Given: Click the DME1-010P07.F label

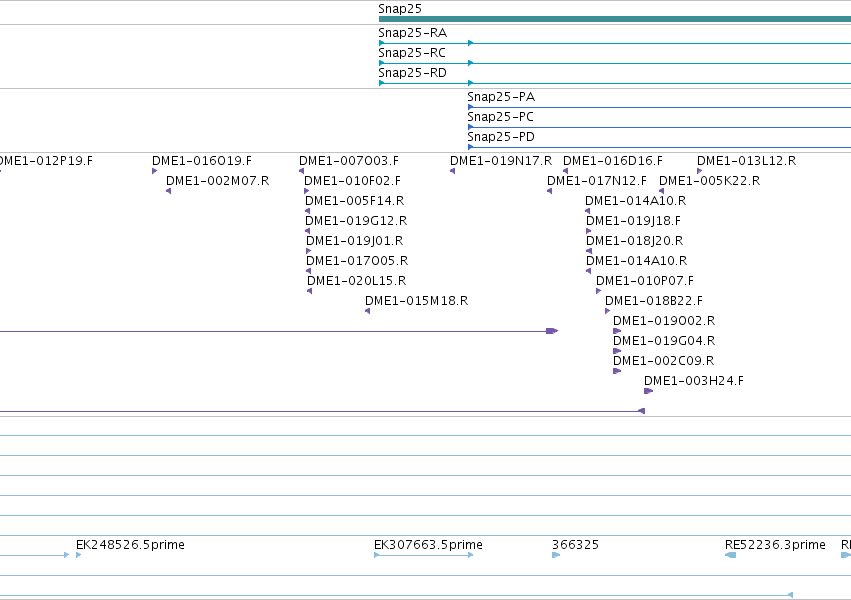Looking at the screenshot, I should coord(645,282).
